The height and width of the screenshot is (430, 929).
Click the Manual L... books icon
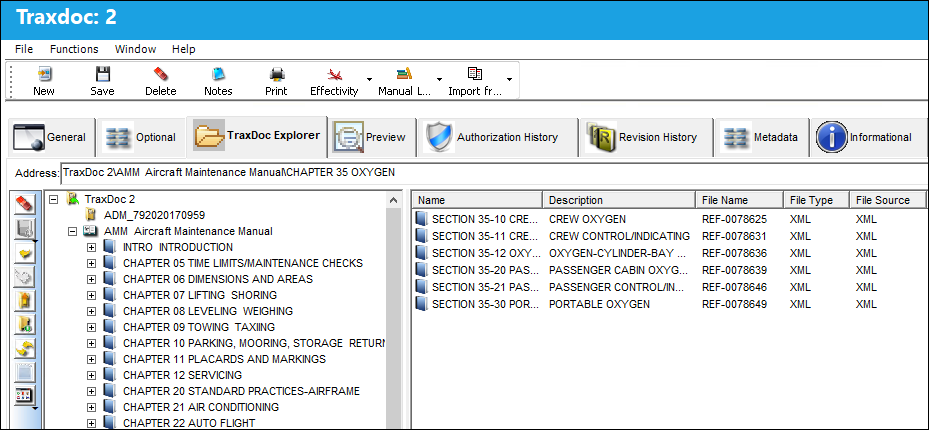click(x=403, y=74)
